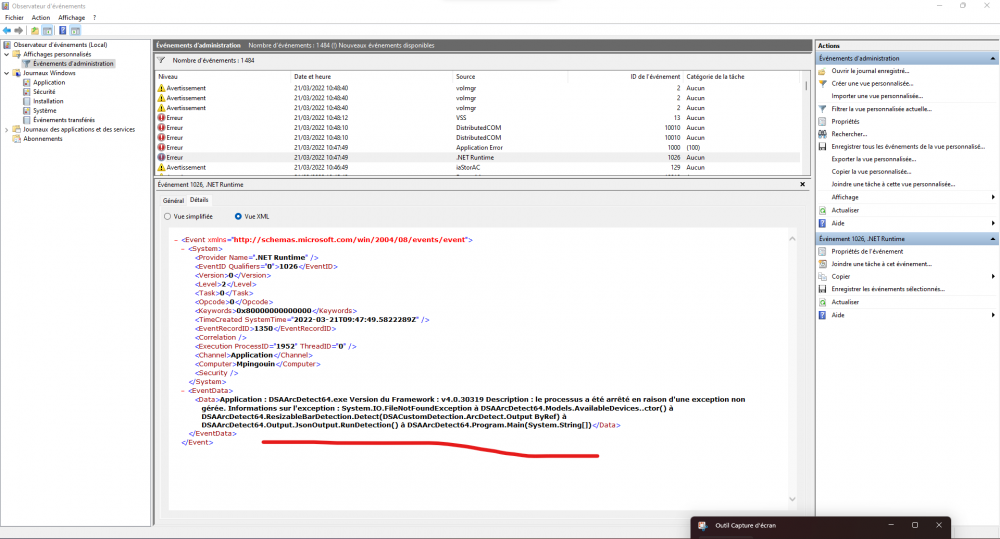Screen dimensions: 1000x539
Task: Select the 'Sécurité' log in tree
Action: click(x=44, y=92)
